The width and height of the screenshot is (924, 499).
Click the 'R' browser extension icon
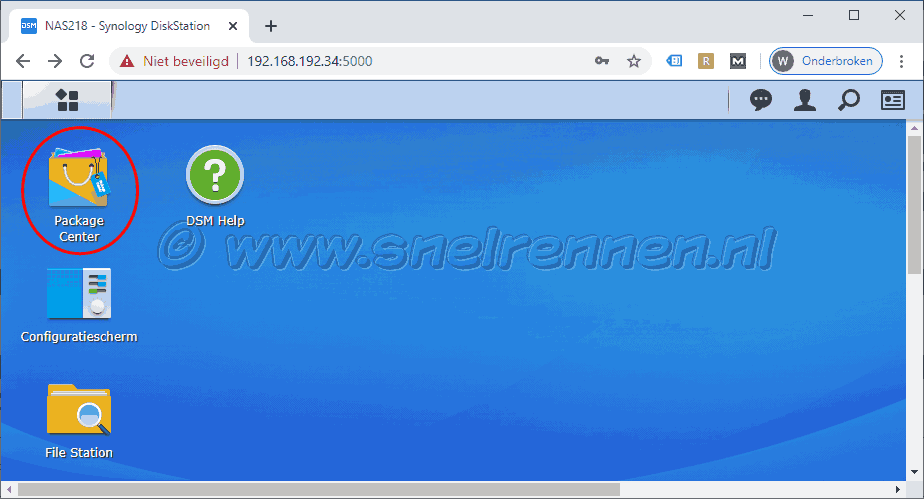(x=706, y=61)
